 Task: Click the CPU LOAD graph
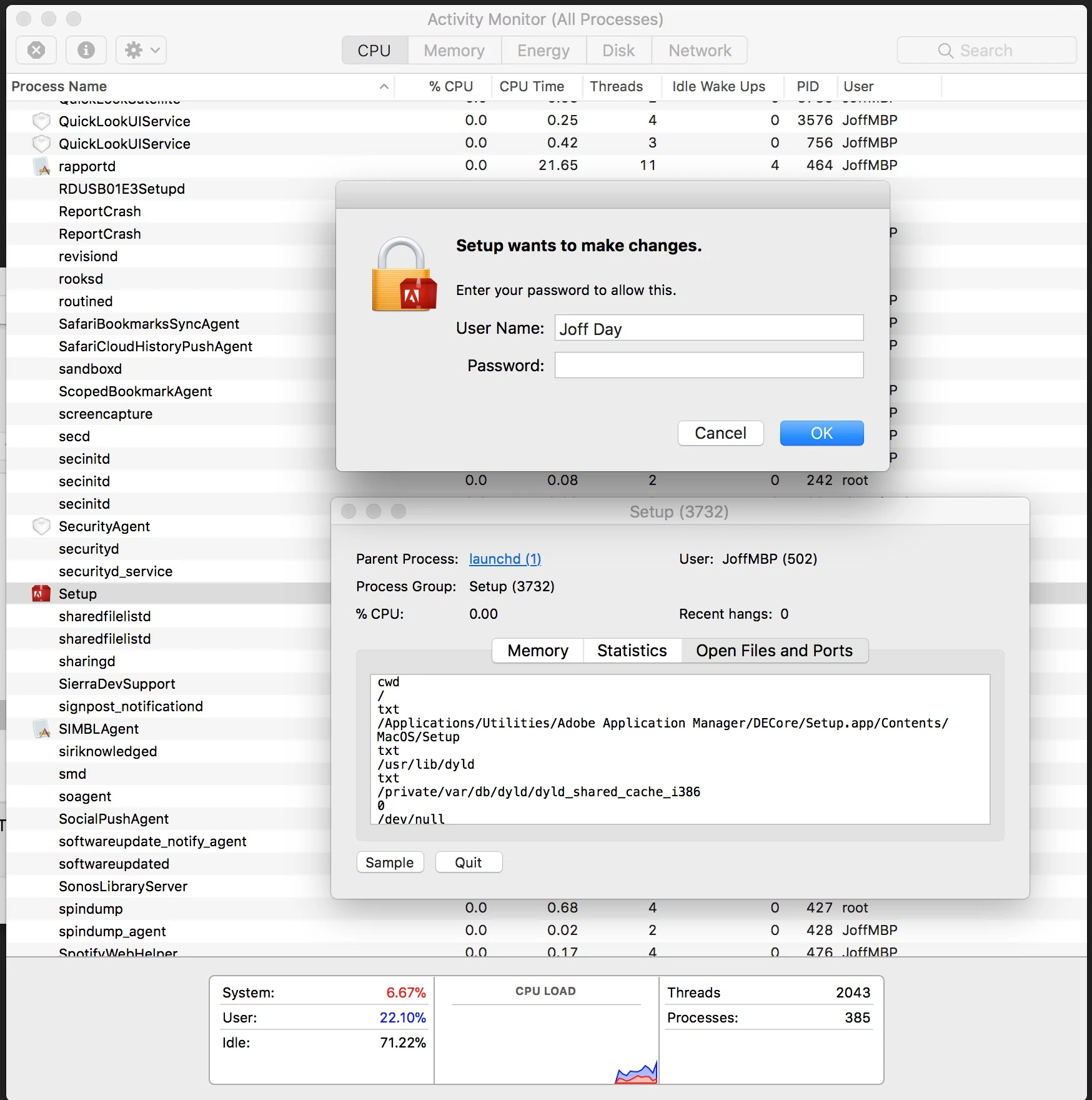click(x=547, y=1030)
